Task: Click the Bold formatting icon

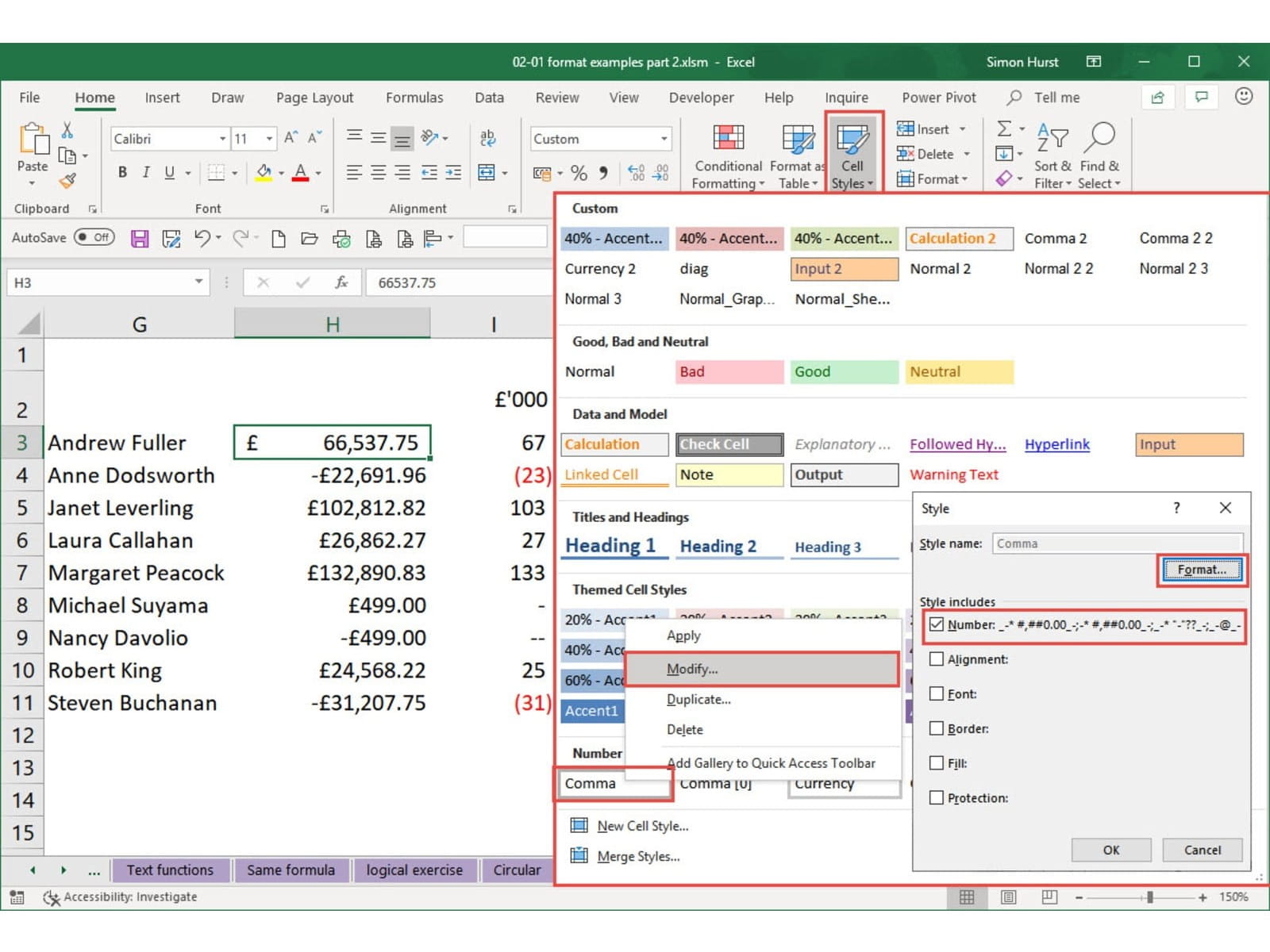Action: 122,172
